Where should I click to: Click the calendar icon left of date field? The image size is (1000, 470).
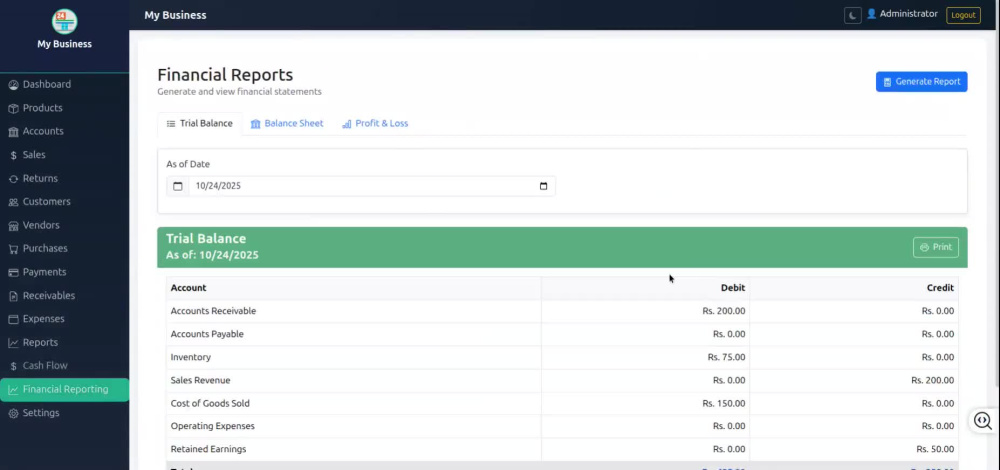pyautogui.click(x=178, y=186)
